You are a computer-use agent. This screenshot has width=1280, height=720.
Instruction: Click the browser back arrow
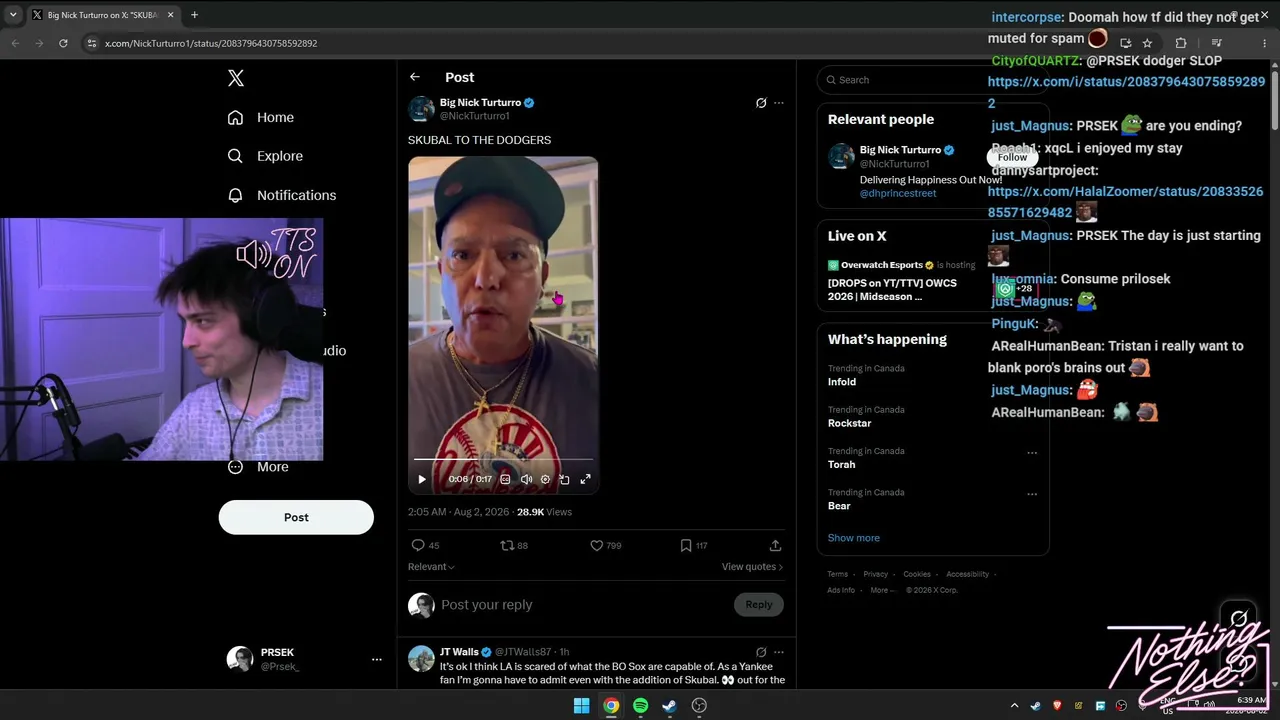tap(15, 43)
